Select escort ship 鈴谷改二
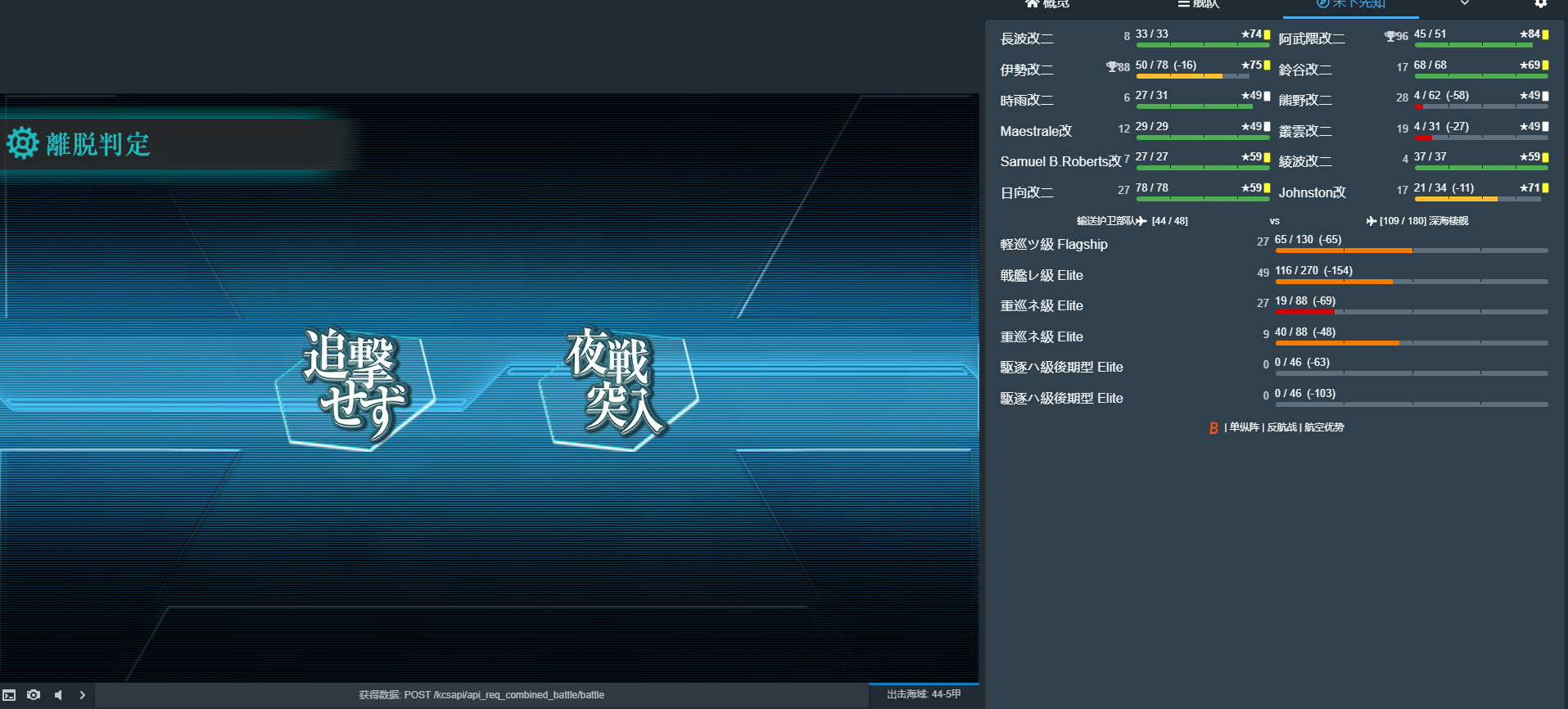 pos(1305,70)
